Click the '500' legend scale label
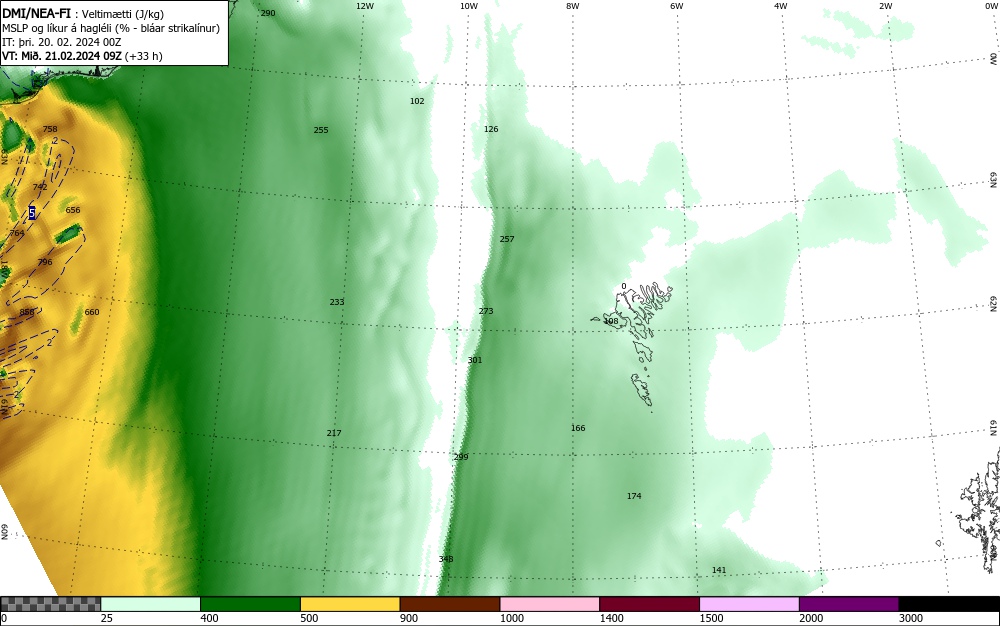Image resolution: width=1000 pixels, height=626 pixels. pos(309,618)
